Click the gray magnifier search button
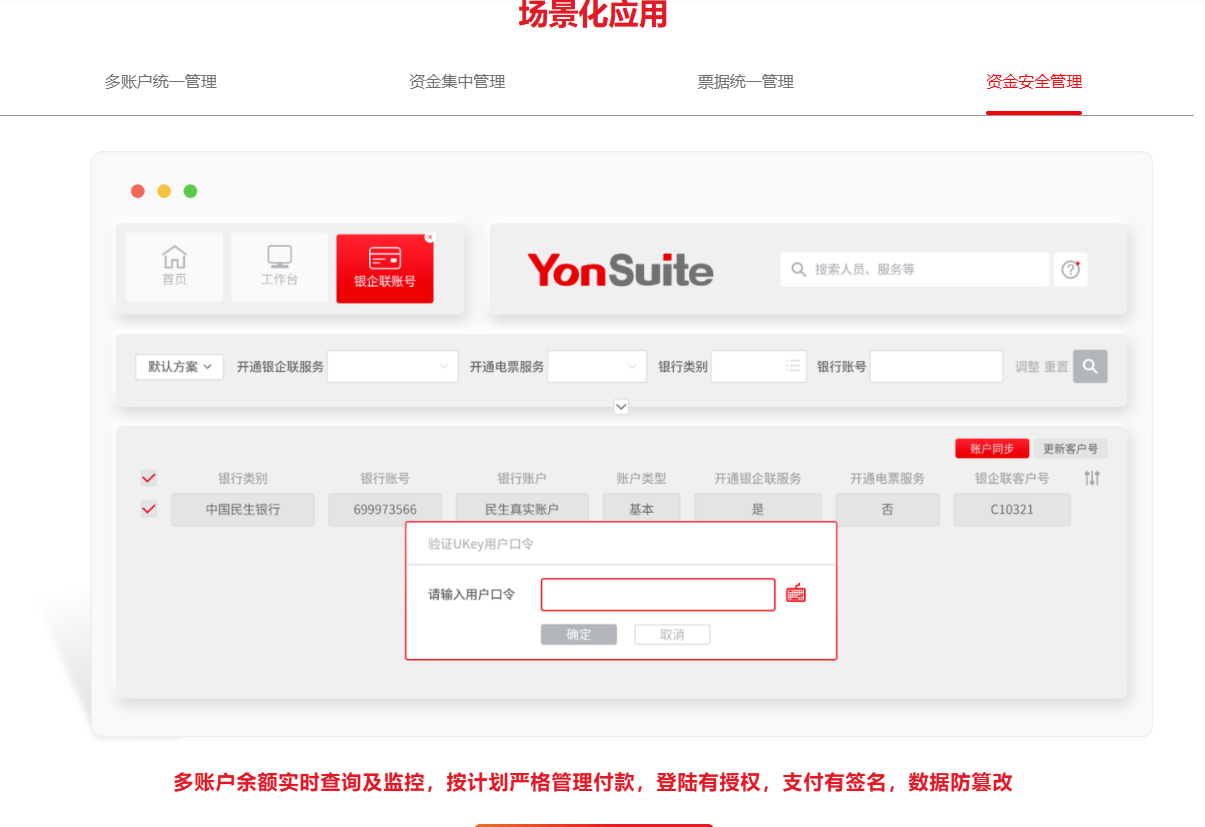Screen dimensions: 1205x827 click(1090, 366)
